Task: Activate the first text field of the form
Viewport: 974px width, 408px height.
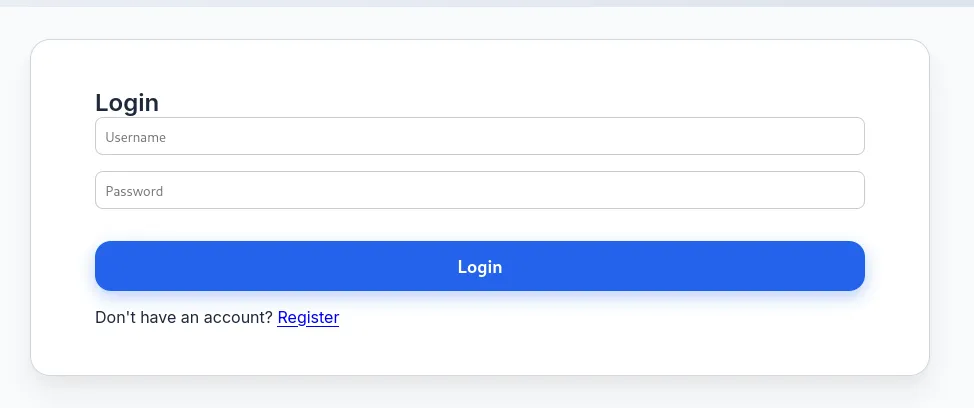Action: coord(479,137)
